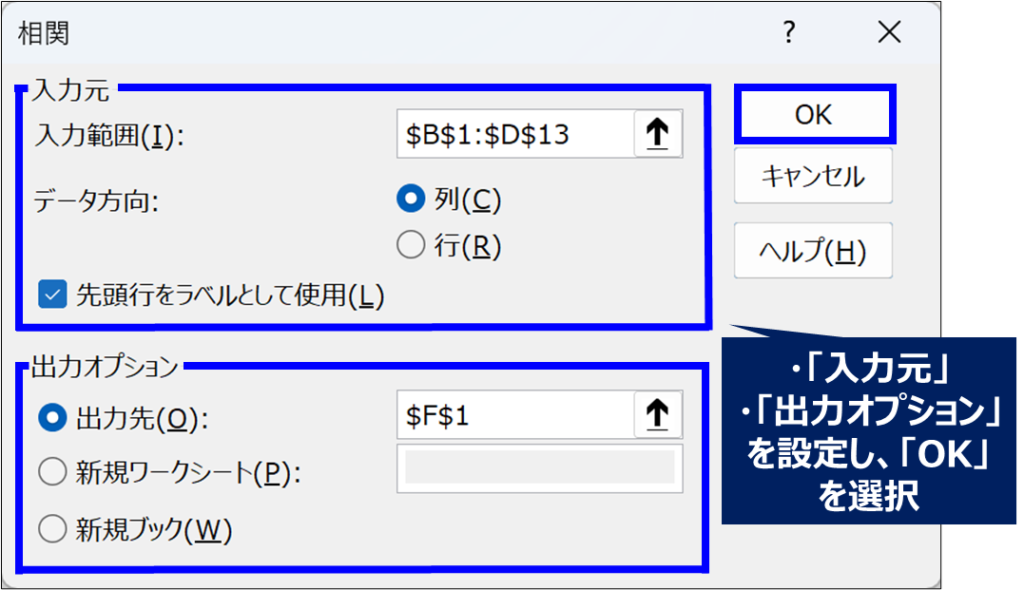This screenshot has width=1024, height=590.
Task: Click the greyed 新規ワークシート name text box
Action: (x=539, y=469)
